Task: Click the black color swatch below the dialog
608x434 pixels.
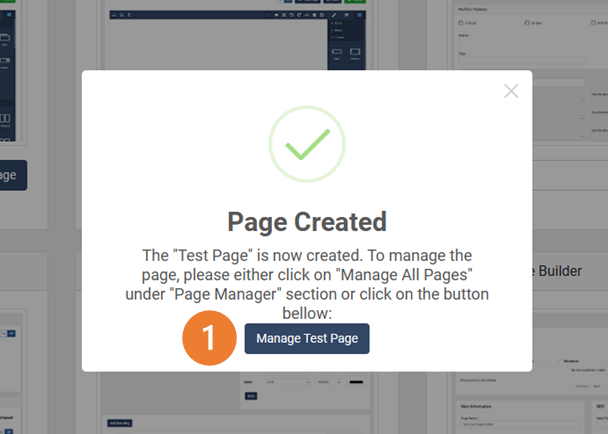Action: pyautogui.click(x=356, y=382)
